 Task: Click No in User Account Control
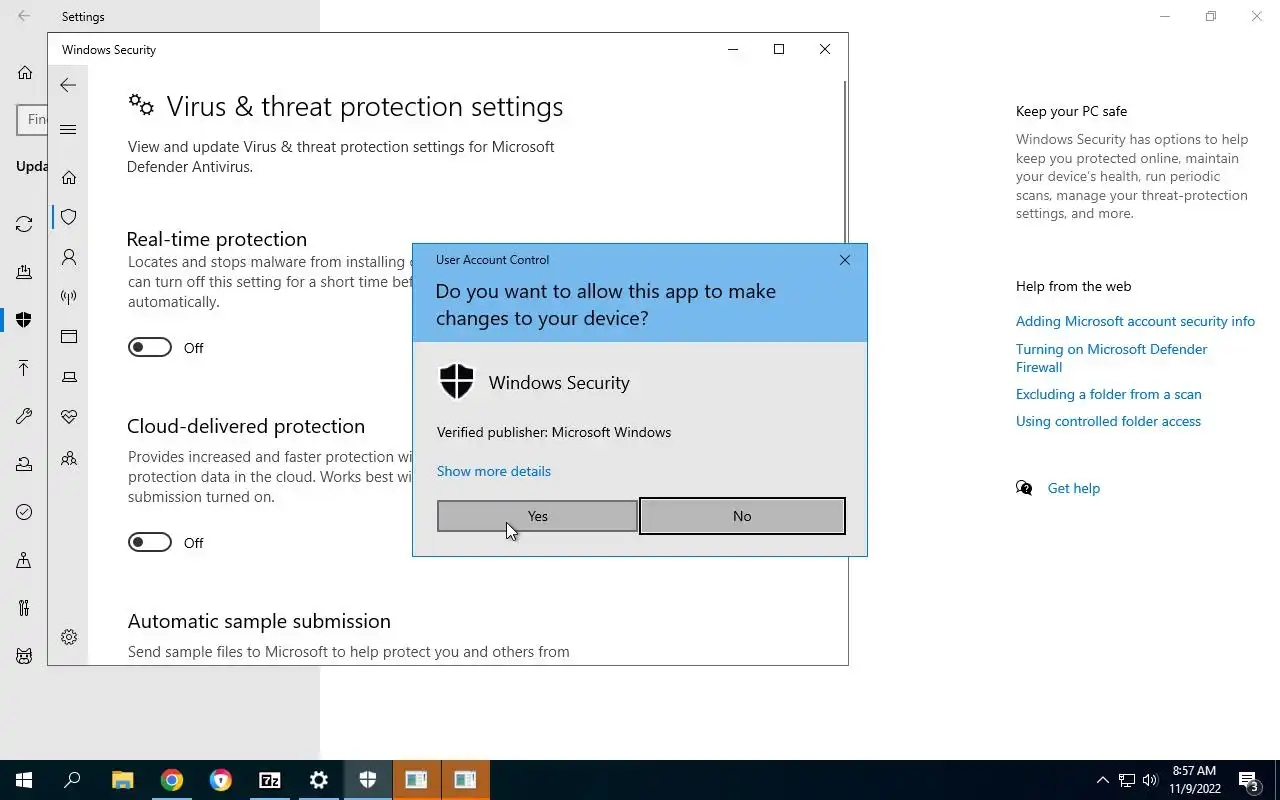click(742, 516)
